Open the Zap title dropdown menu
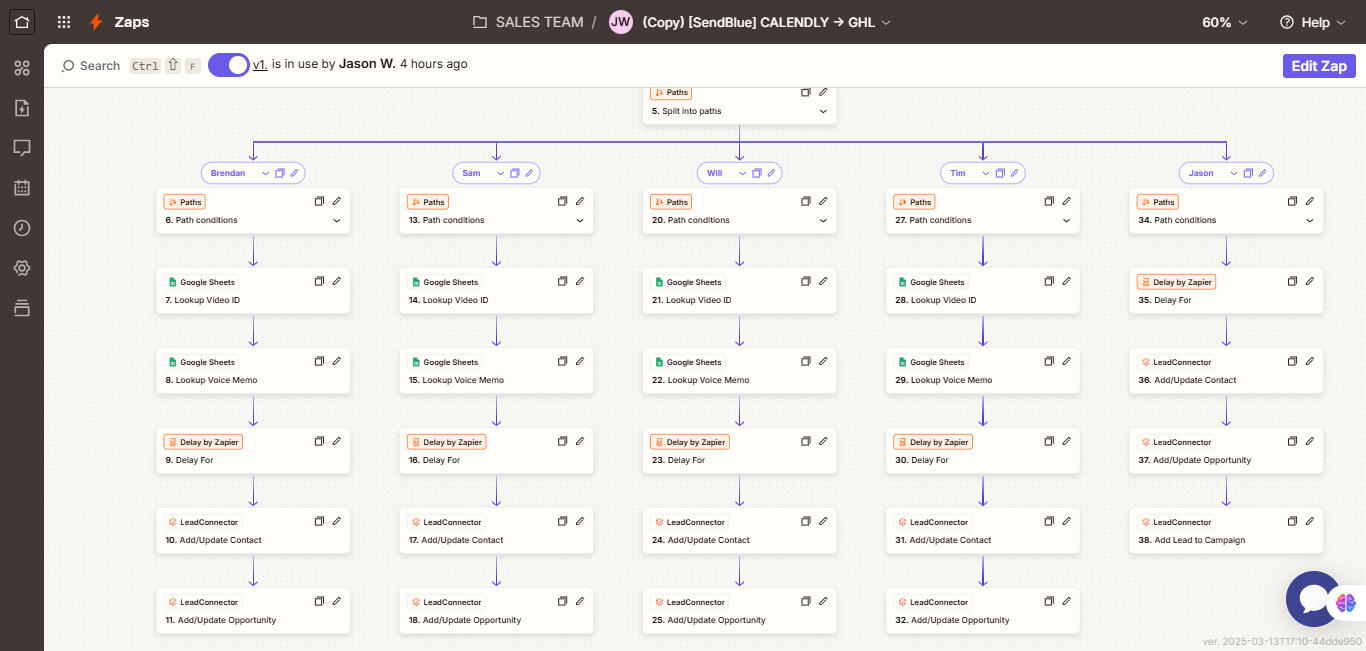Screen dimensions: 1366x651 click(x=886, y=22)
